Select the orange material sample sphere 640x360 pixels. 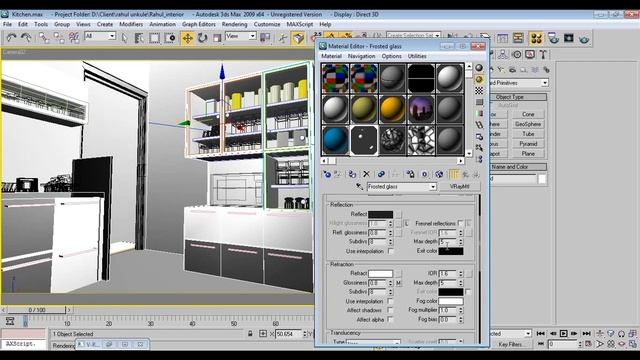tap(392, 109)
